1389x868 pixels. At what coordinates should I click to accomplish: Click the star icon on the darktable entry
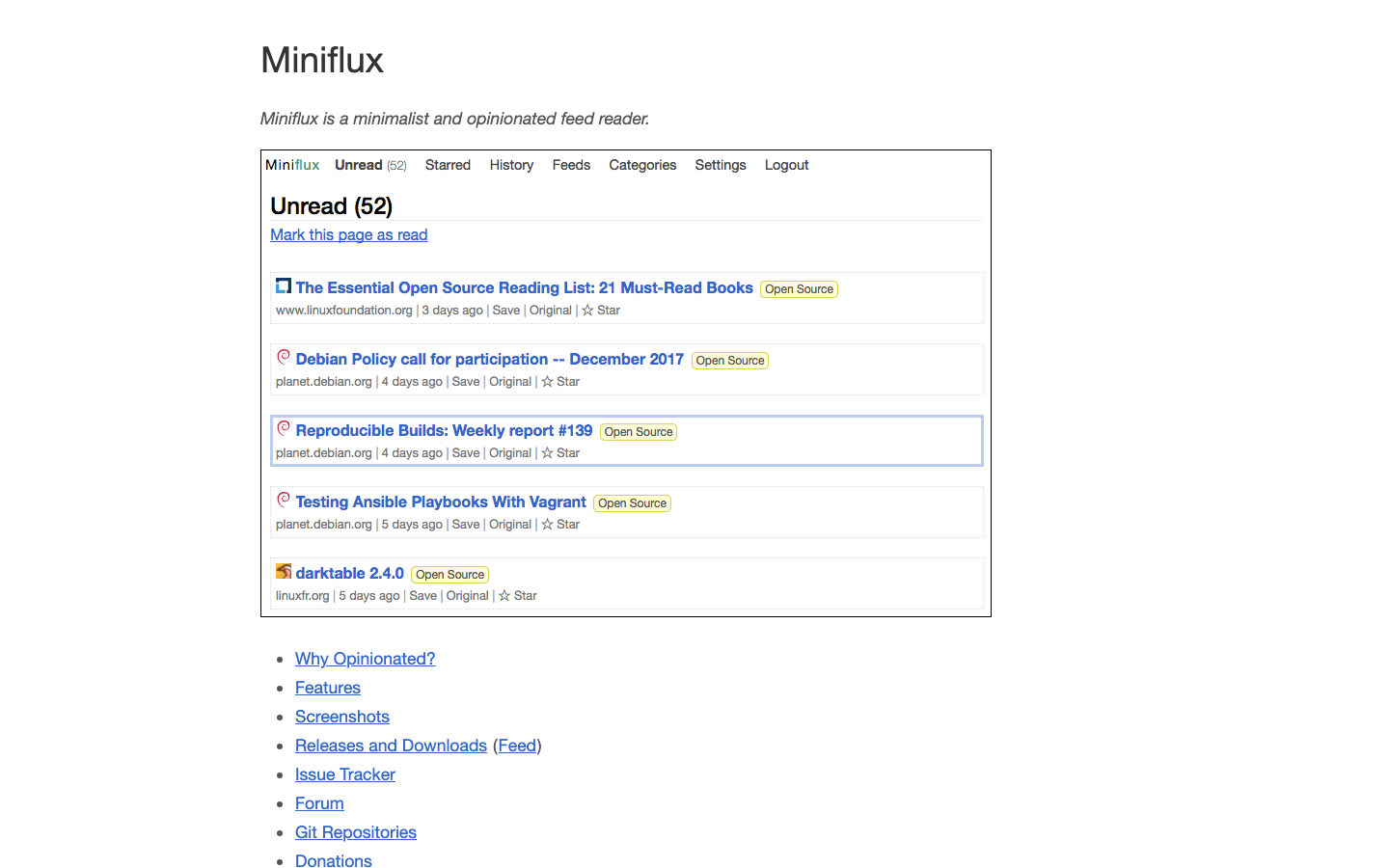tap(517, 595)
